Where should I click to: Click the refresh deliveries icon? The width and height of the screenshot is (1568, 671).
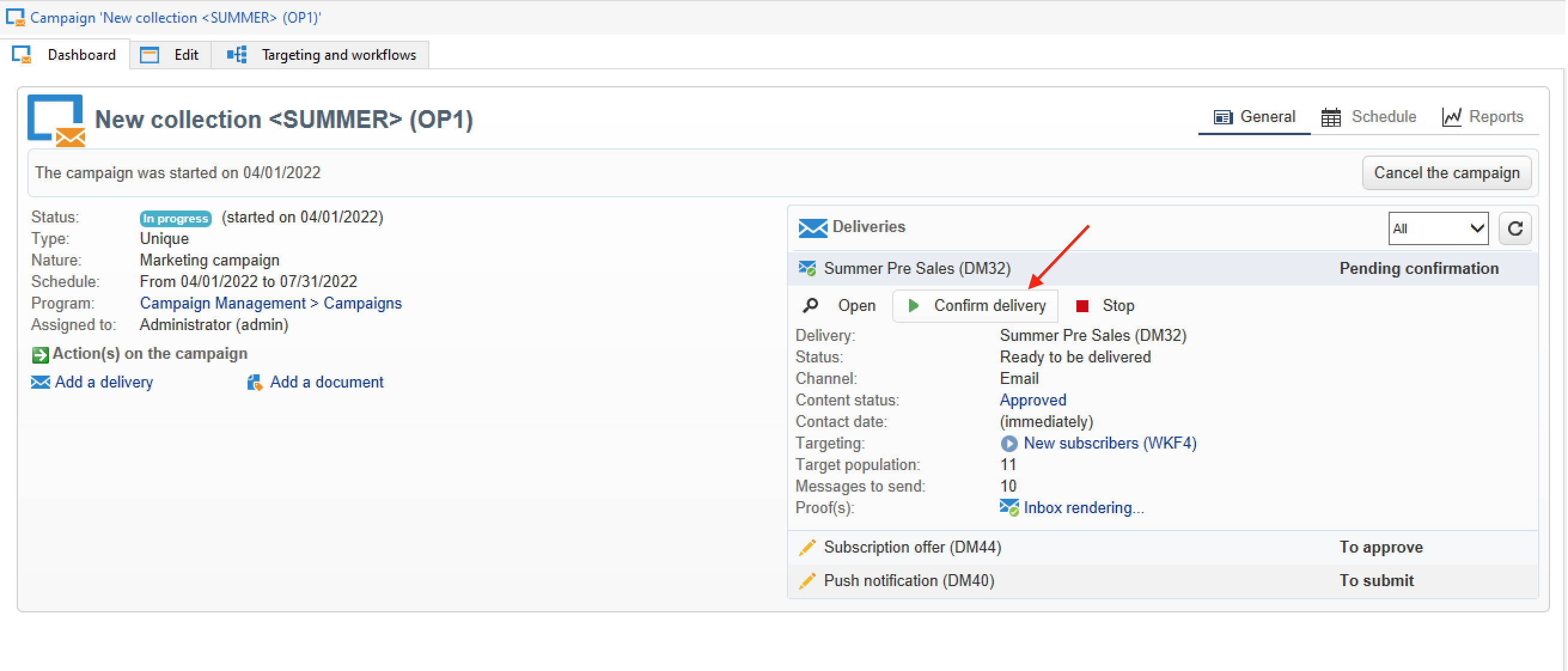click(x=1514, y=228)
